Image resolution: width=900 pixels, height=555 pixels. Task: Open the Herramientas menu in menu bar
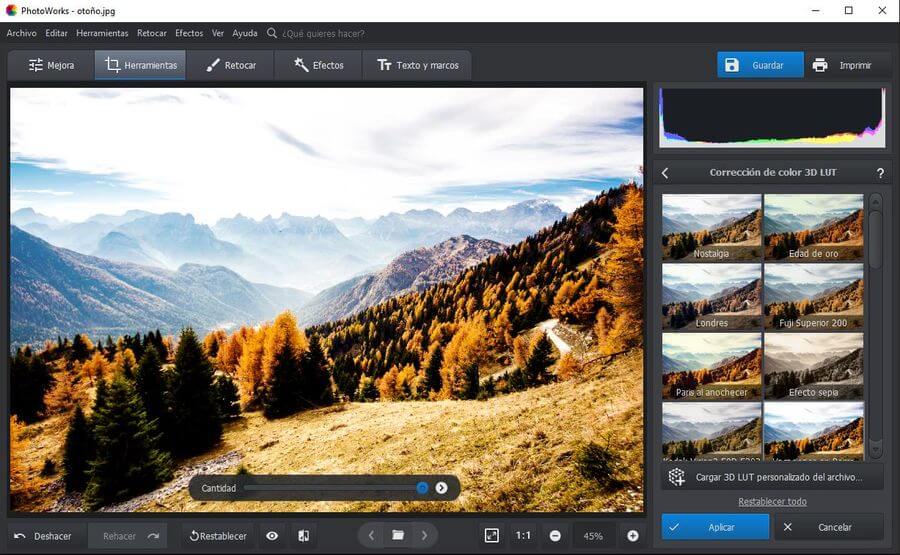point(102,33)
